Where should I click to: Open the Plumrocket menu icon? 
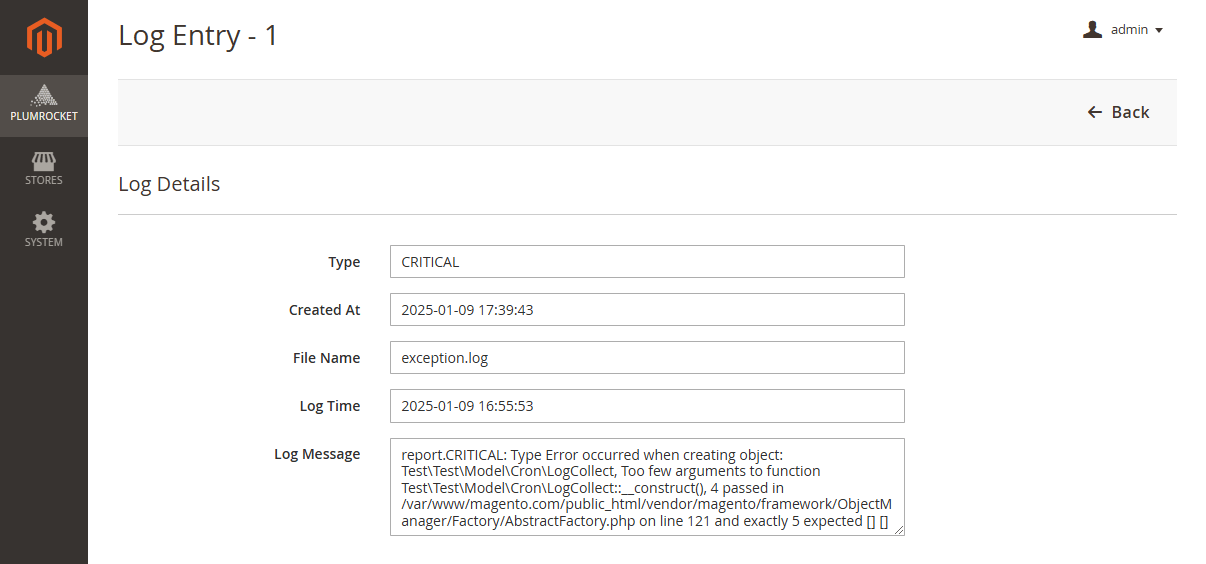44,96
